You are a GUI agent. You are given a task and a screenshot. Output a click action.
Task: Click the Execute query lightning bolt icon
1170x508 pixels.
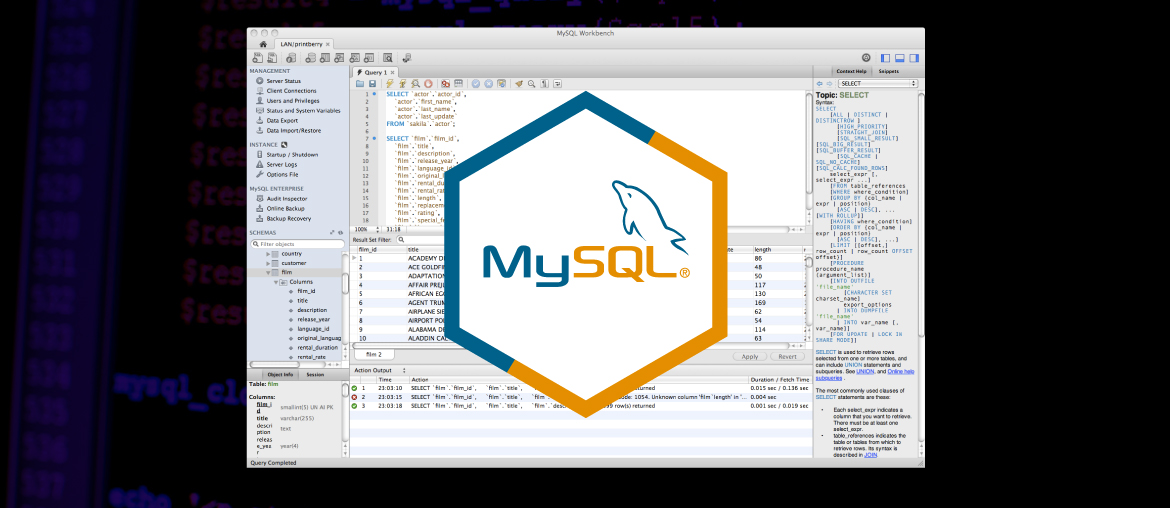tap(390, 84)
